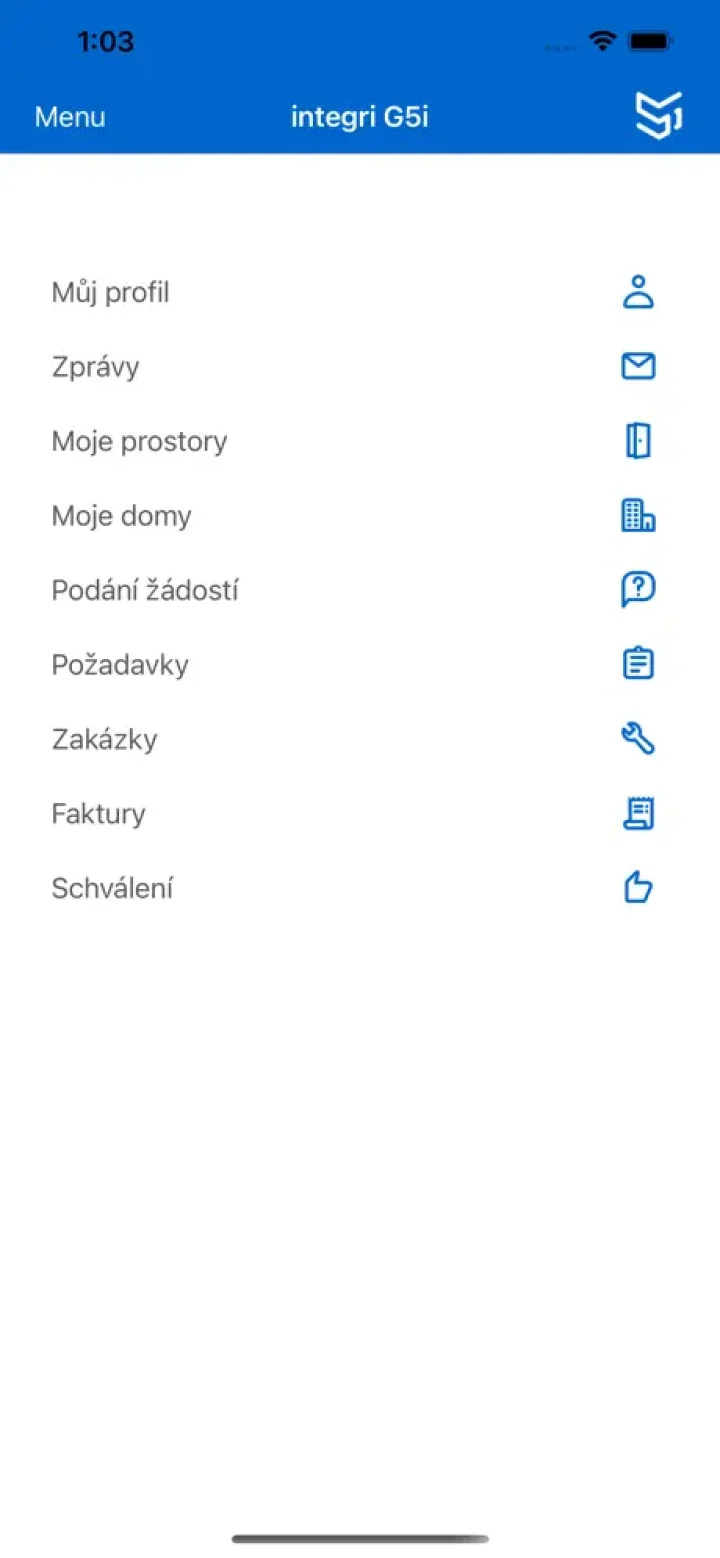Select the Požadavky menu entry
The width and height of the screenshot is (720, 1558).
click(121, 665)
